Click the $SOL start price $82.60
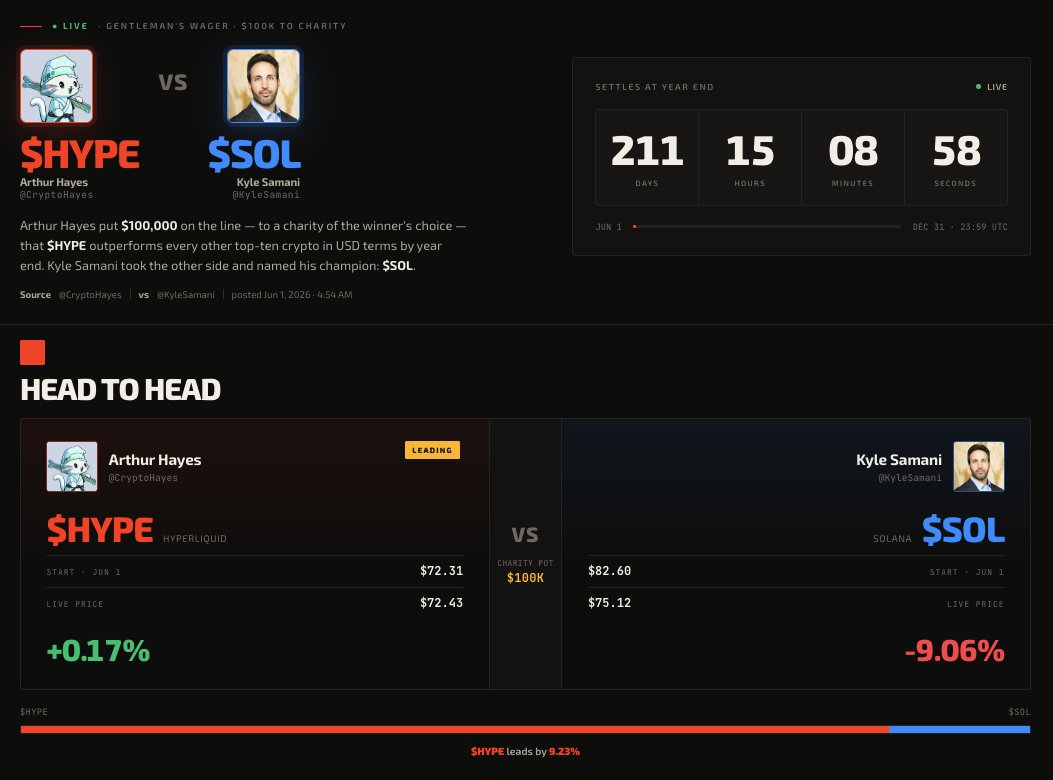 click(610, 571)
